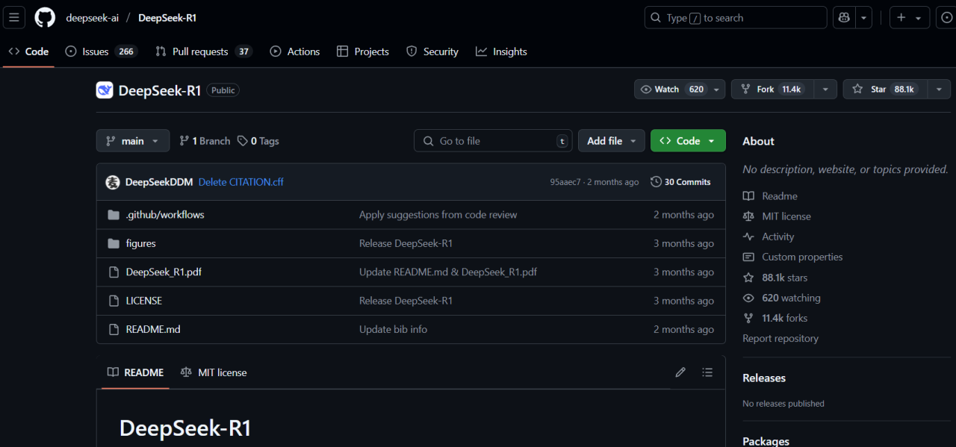Open the Projects tab

[363, 52]
